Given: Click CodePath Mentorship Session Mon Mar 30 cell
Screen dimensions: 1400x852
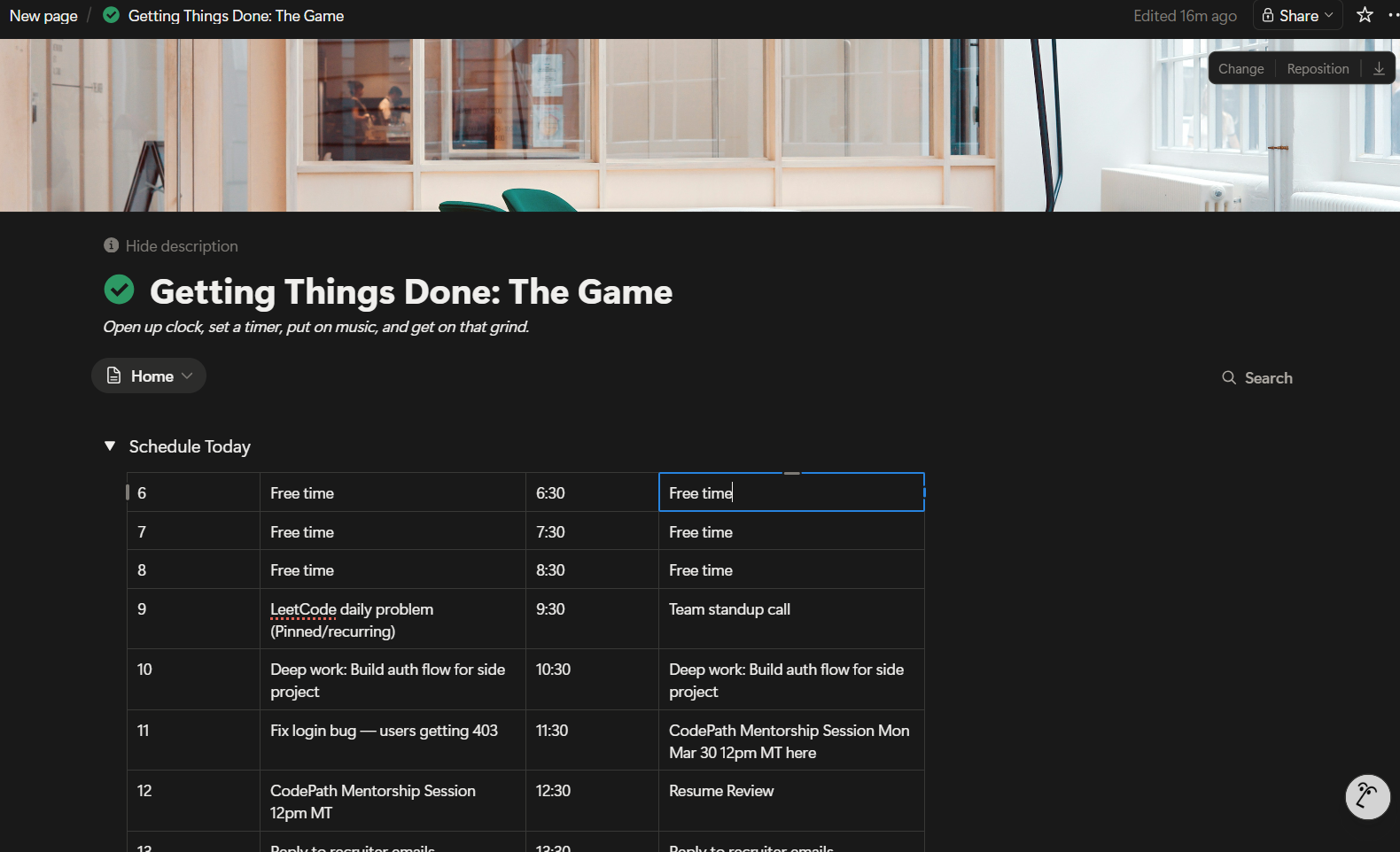Looking at the screenshot, I should 791,740.
